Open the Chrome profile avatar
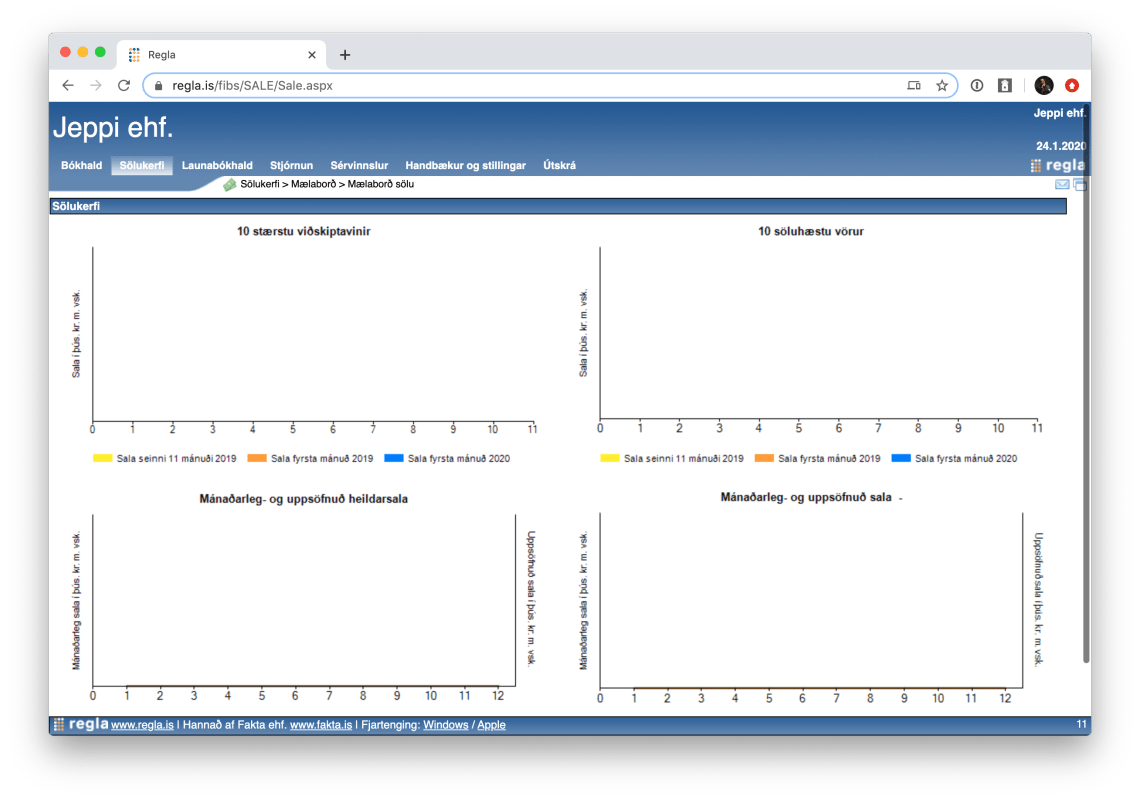1140x800 pixels. tap(1044, 86)
